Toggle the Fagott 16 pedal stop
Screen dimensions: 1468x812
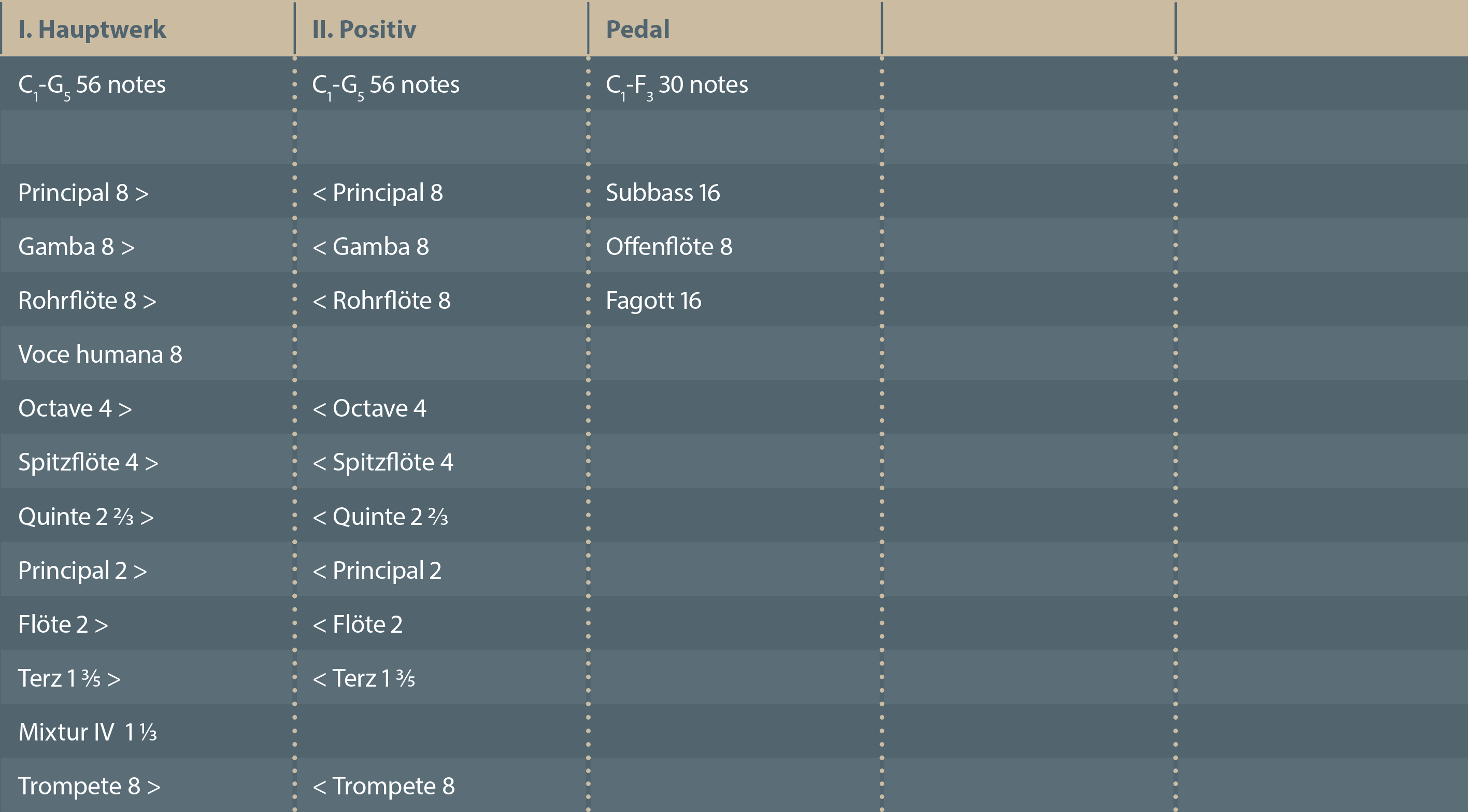click(653, 301)
